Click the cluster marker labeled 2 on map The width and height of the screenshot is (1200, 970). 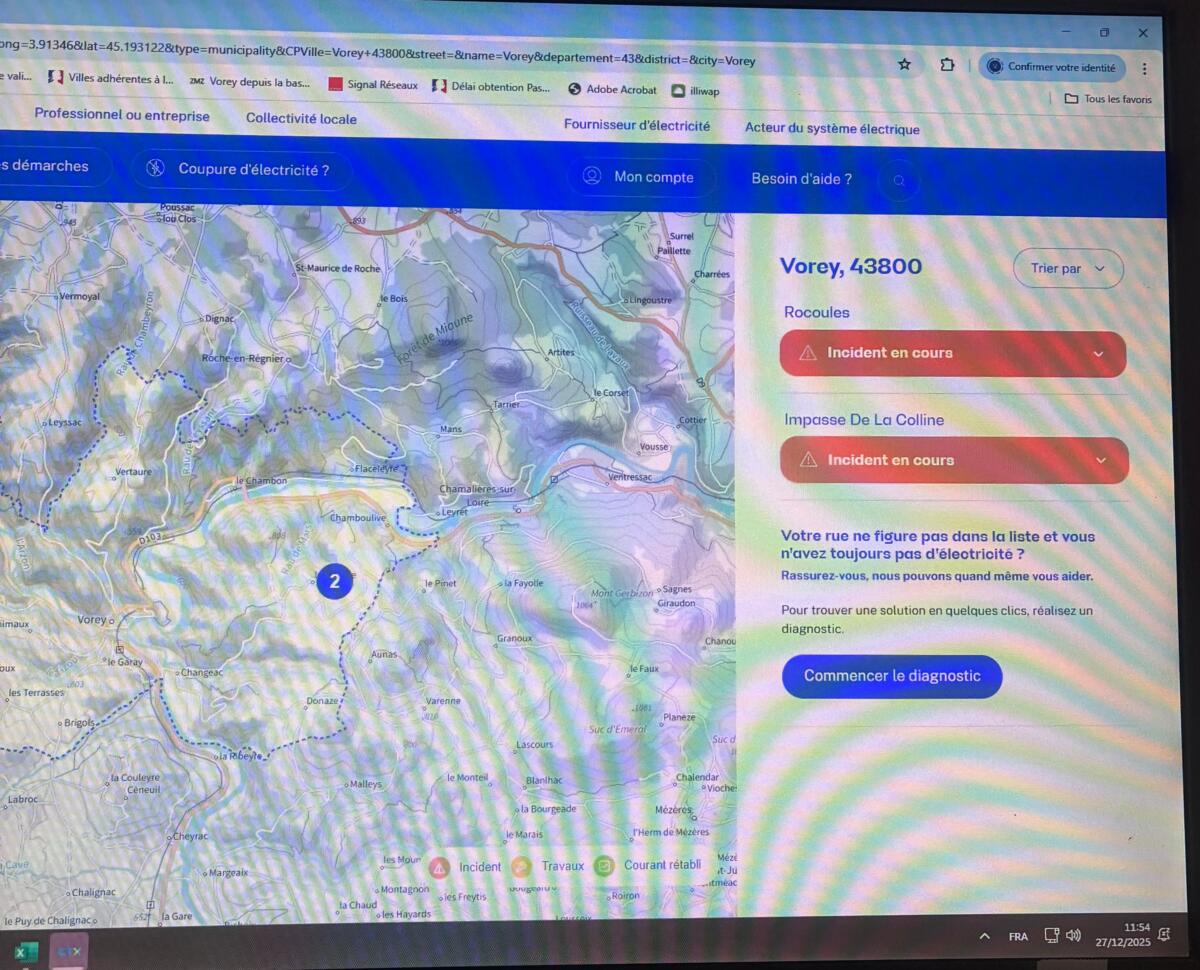(334, 581)
